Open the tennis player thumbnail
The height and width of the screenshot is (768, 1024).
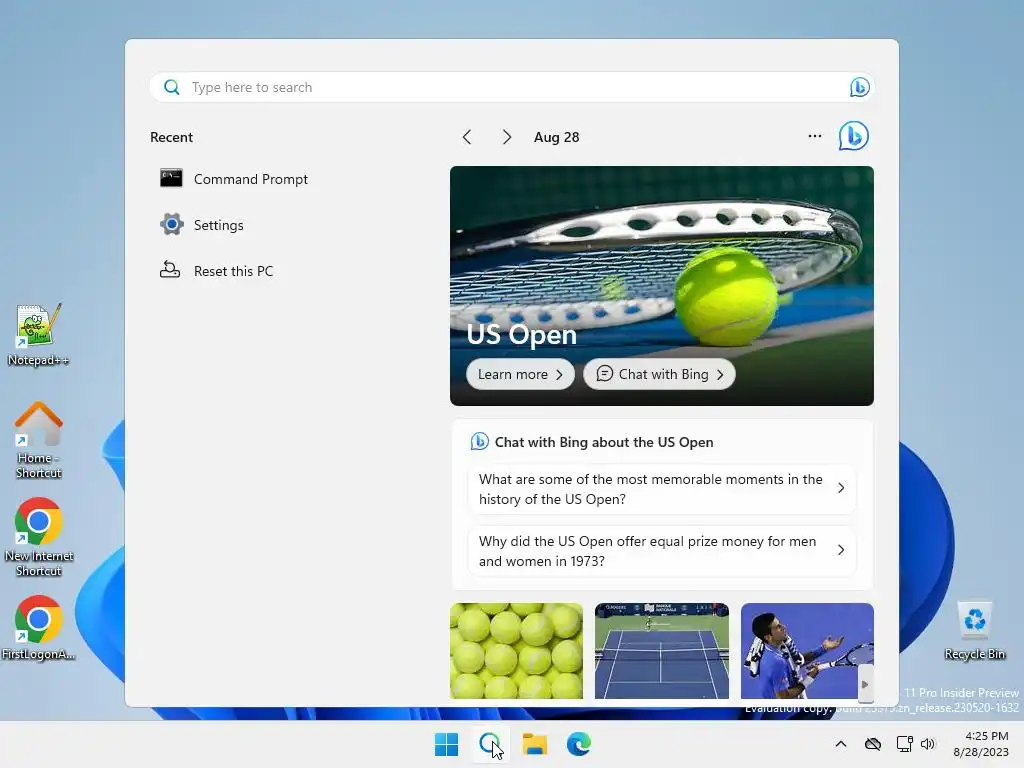pos(807,651)
